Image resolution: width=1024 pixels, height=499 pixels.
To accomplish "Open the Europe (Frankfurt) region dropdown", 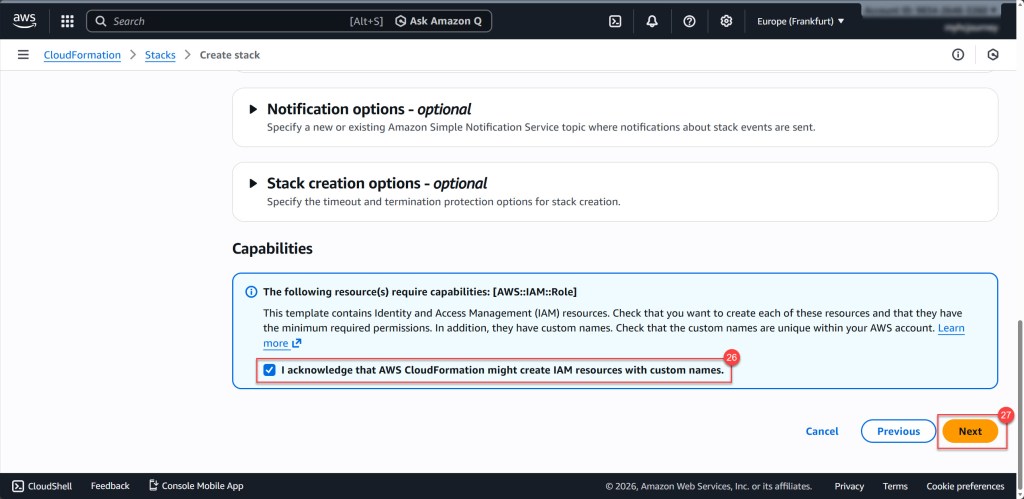I will tap(800, 21).
